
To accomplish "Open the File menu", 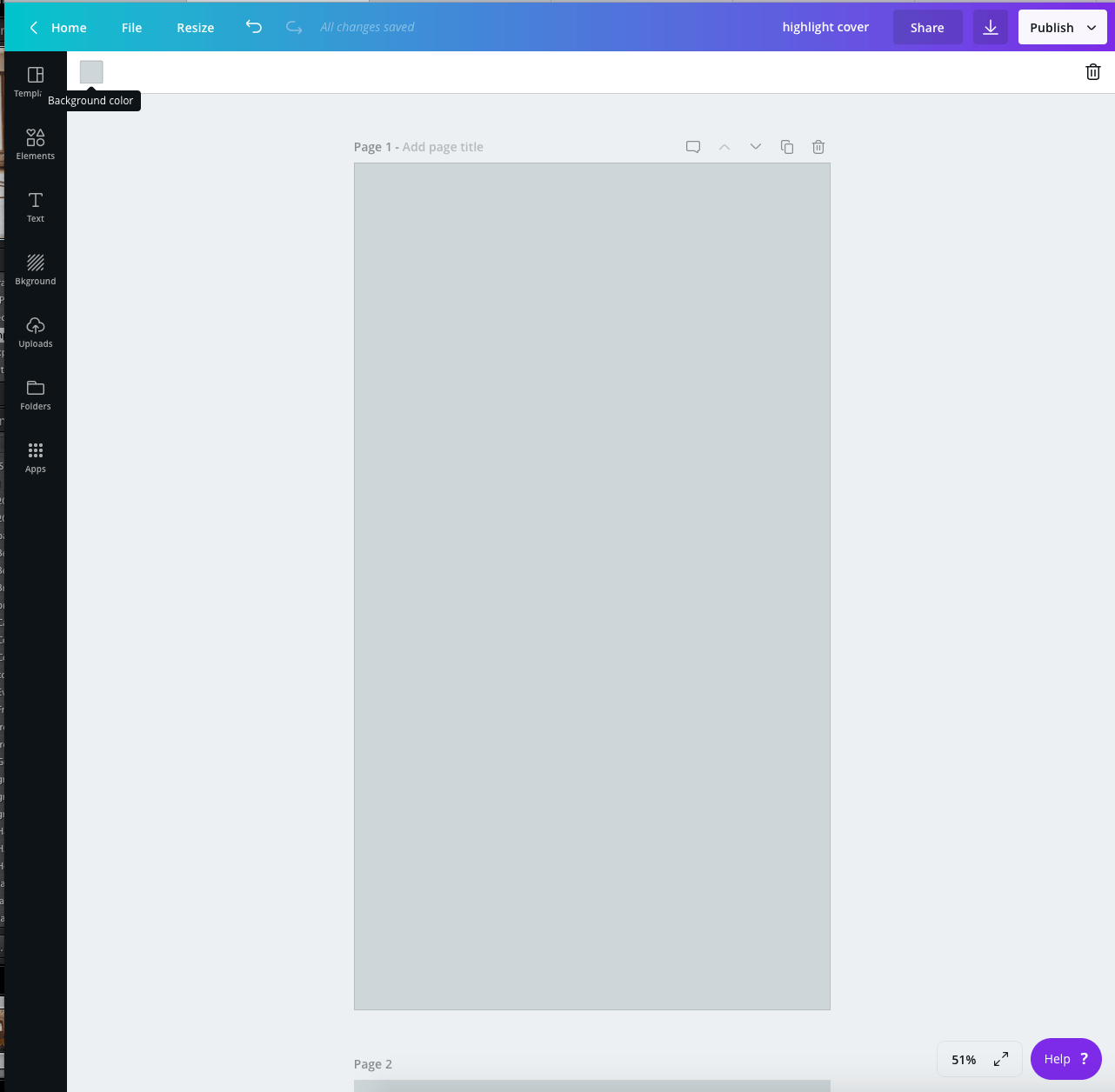I will (x=131, y=28).
